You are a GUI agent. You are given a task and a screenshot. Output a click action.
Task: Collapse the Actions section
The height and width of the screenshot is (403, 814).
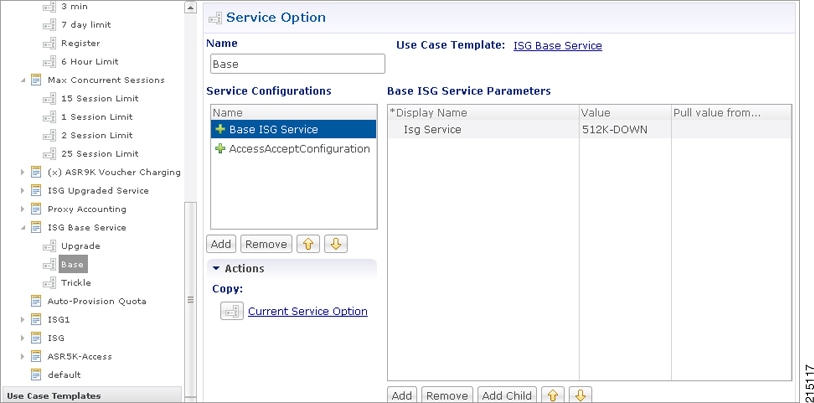pyautogui.click(x=216, y=268)
